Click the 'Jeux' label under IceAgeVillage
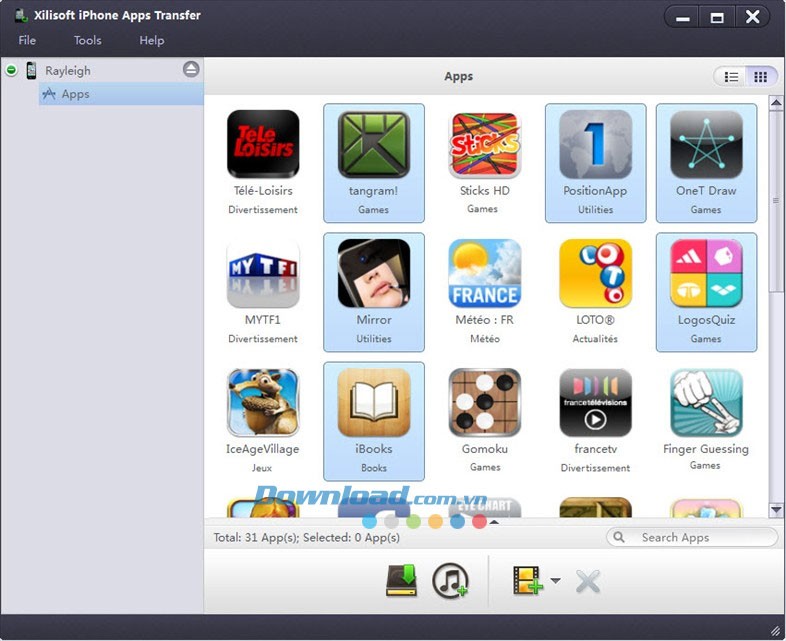The height and width of the screenshot is (641, 786). click(x=262, y=468)
